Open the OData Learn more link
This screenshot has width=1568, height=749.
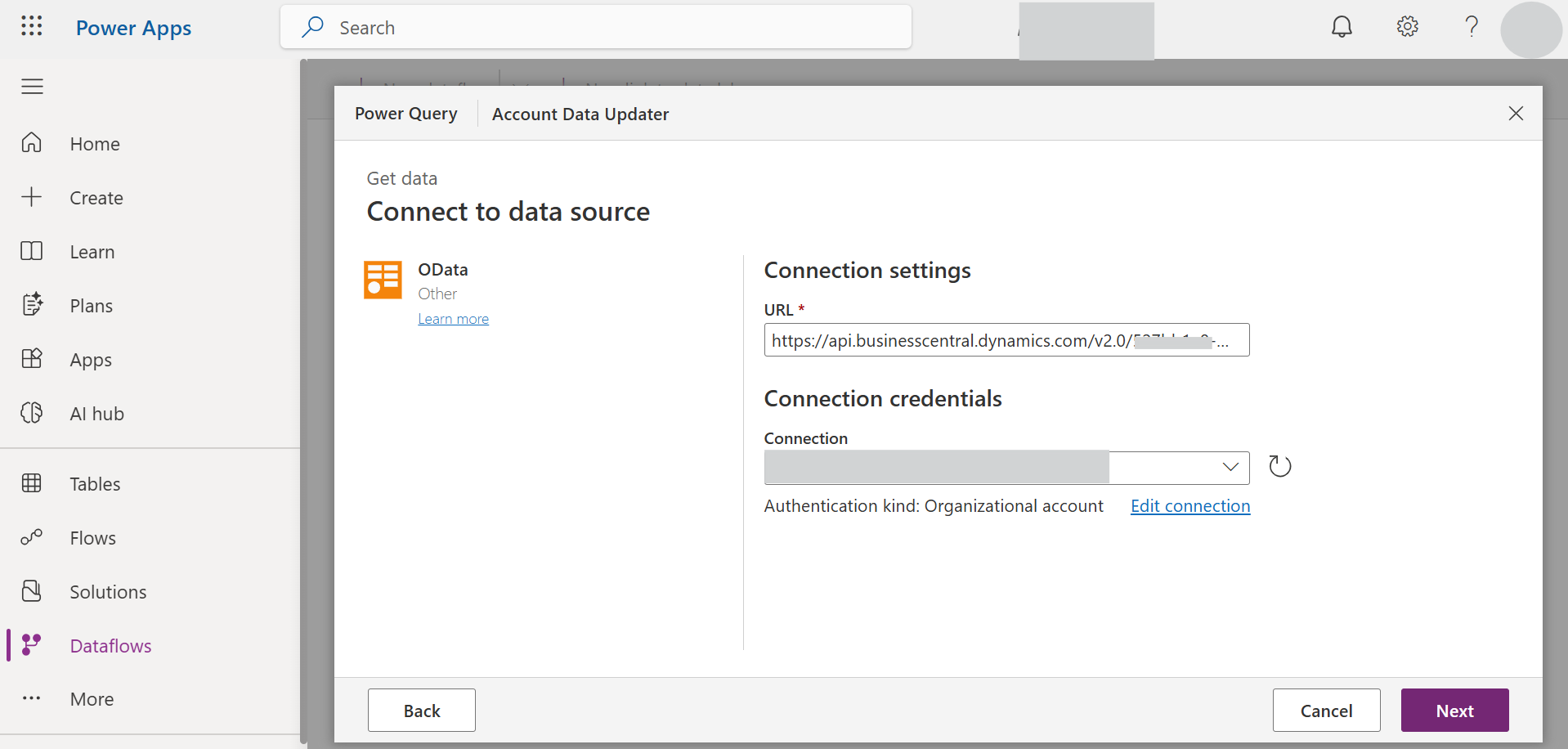(x=453, y=319)
